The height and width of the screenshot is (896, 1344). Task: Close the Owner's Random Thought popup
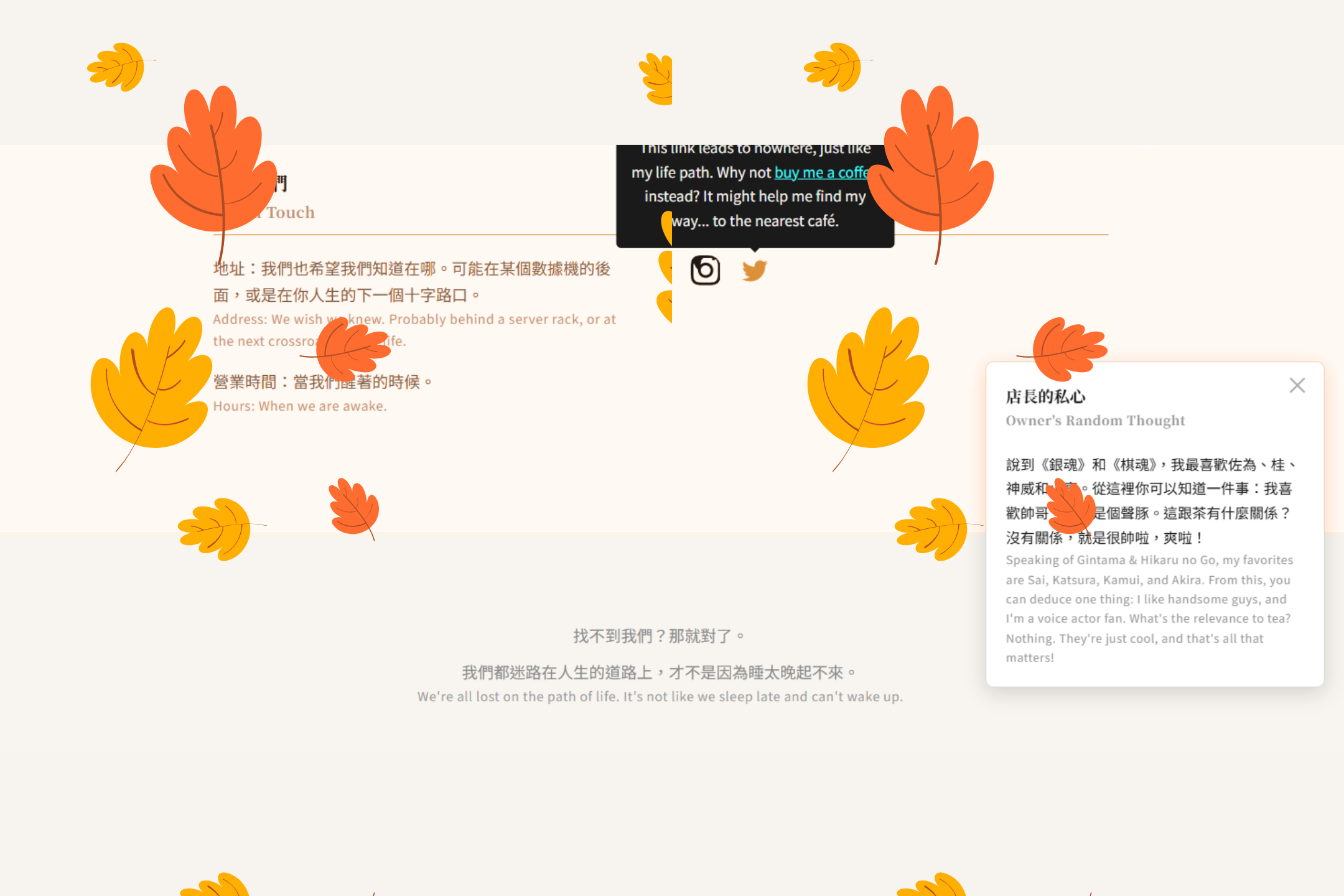point(1297,385)
